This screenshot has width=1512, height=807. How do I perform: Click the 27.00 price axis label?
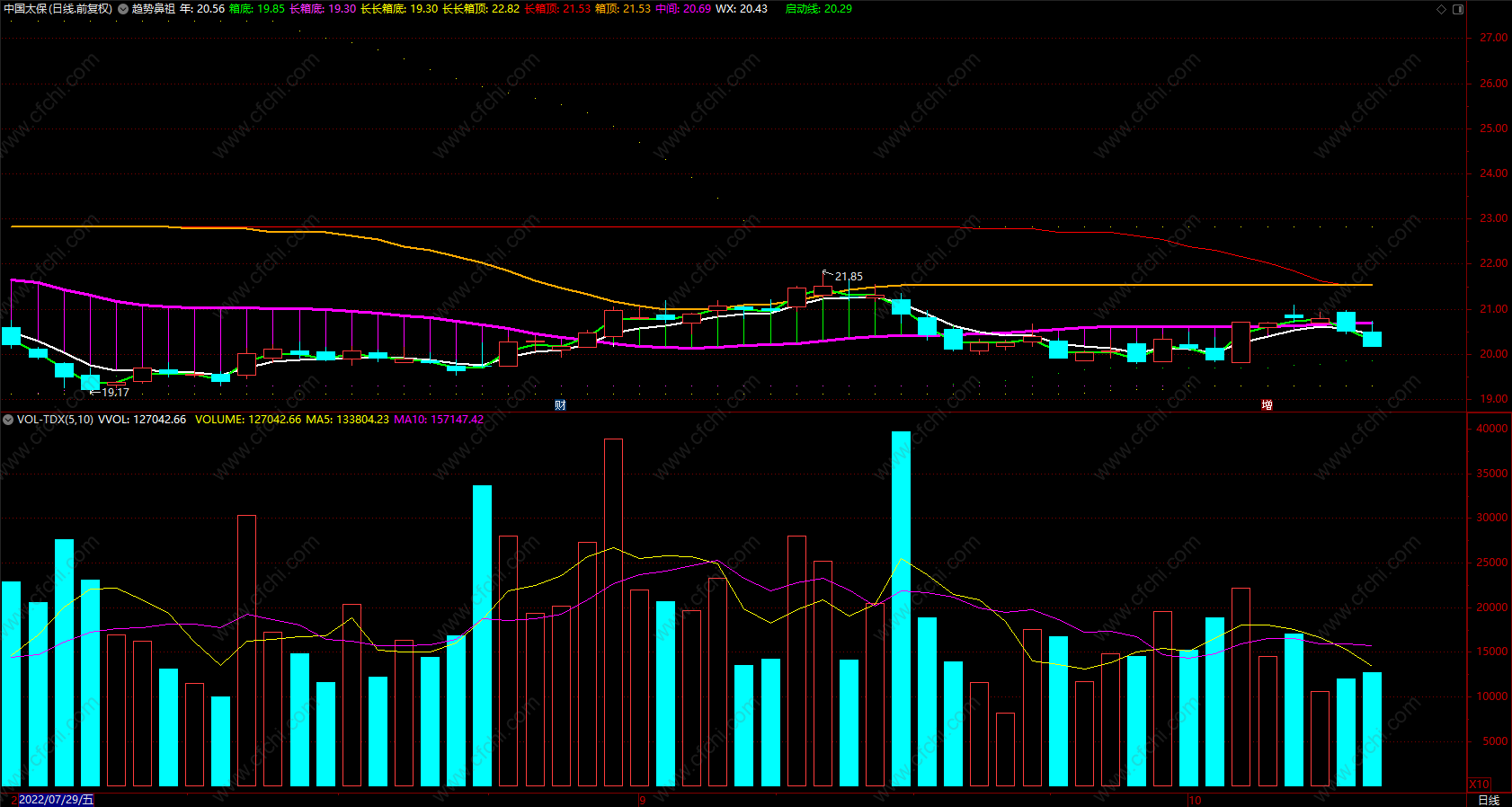click(x=1494, y=38)
